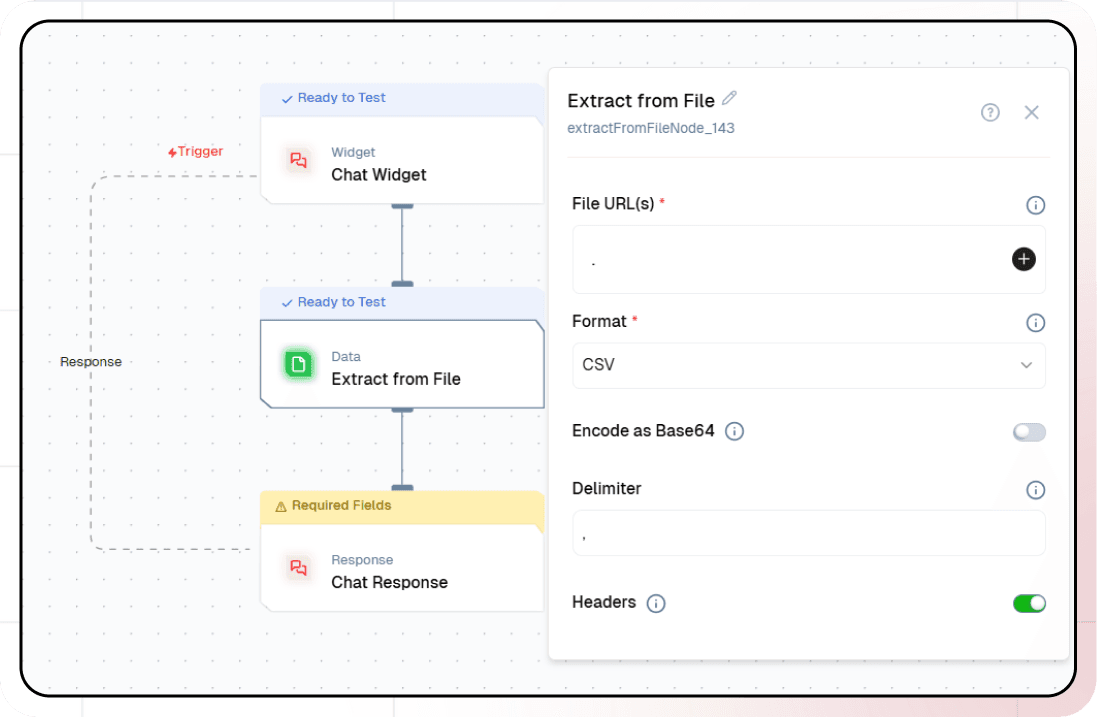Screen dimensions: 1097x717
Task: Select the Chat Widget node icon
Action: [297, 159]
